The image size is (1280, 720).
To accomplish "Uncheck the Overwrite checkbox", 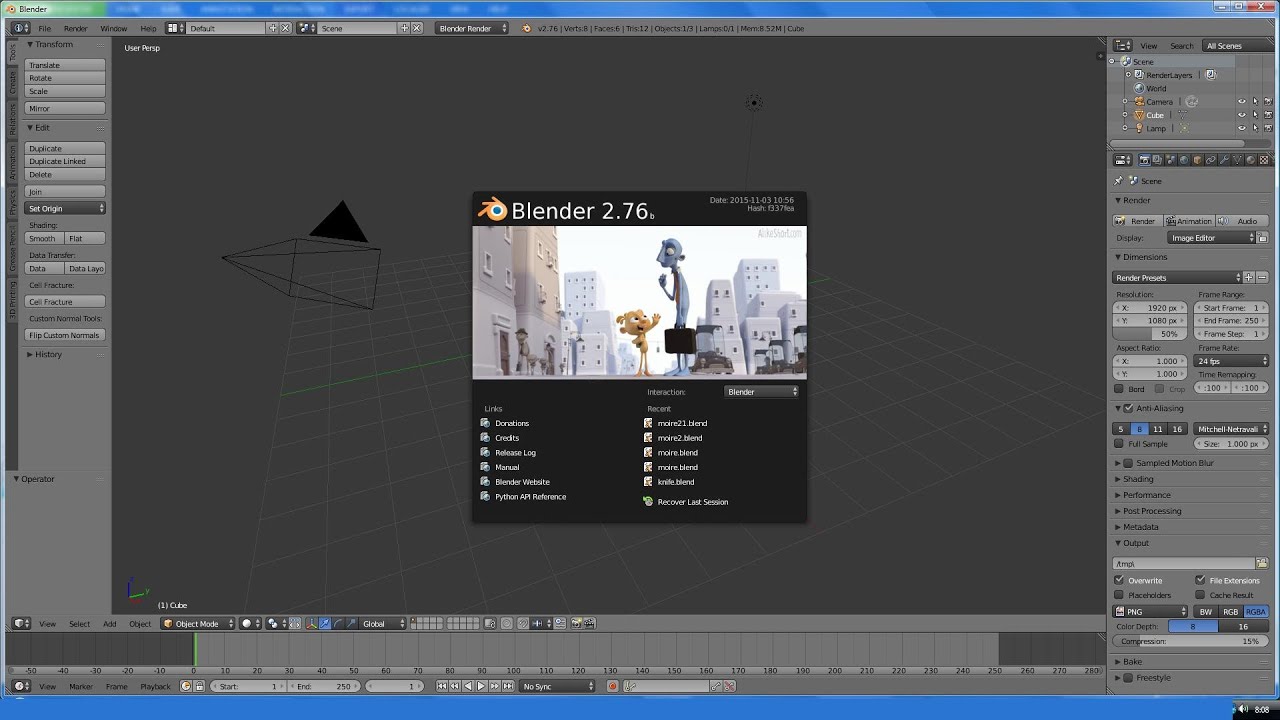I will point(1119,580).
